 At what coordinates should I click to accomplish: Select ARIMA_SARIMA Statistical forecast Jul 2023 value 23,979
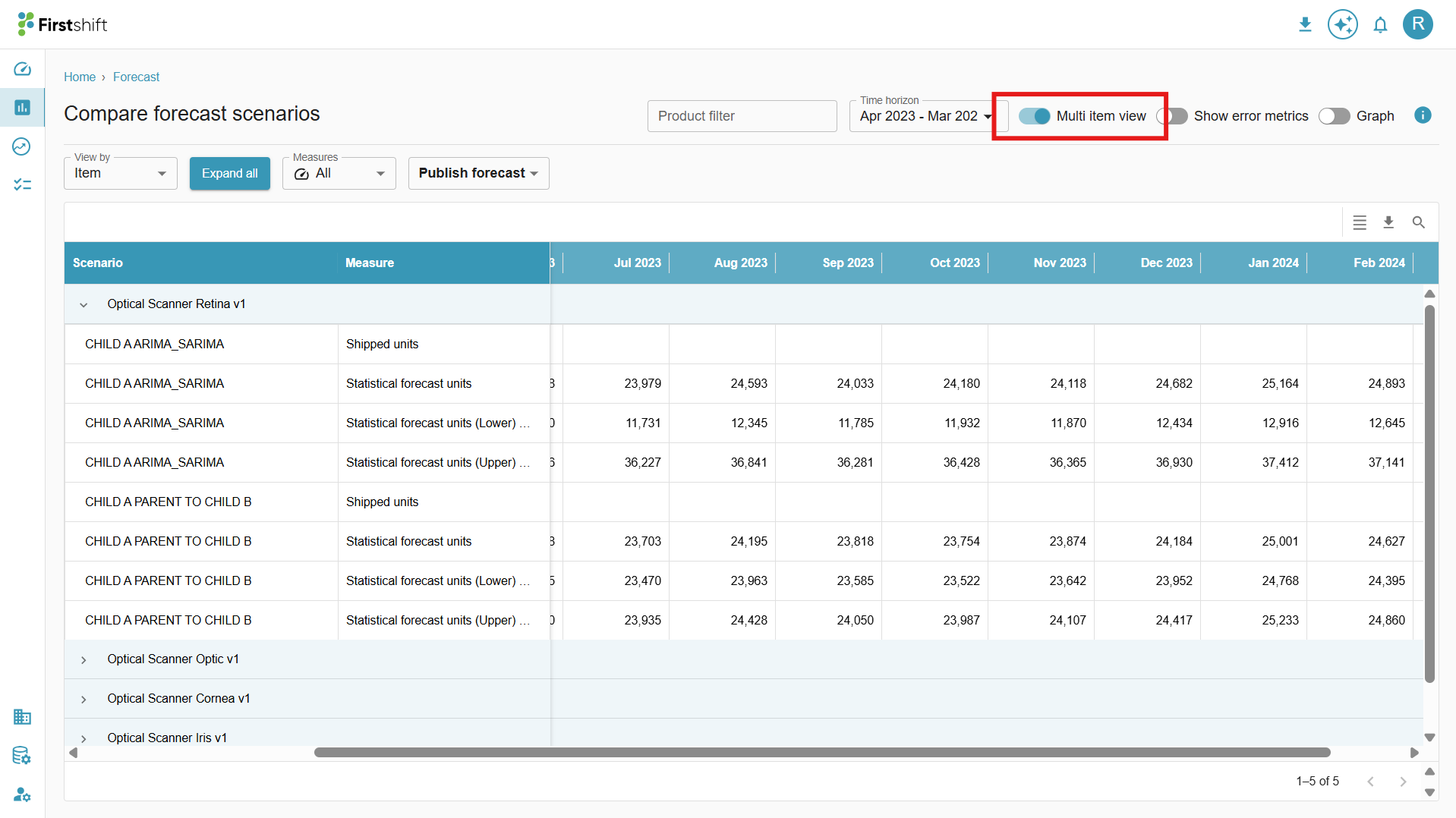tap(642, 383)
